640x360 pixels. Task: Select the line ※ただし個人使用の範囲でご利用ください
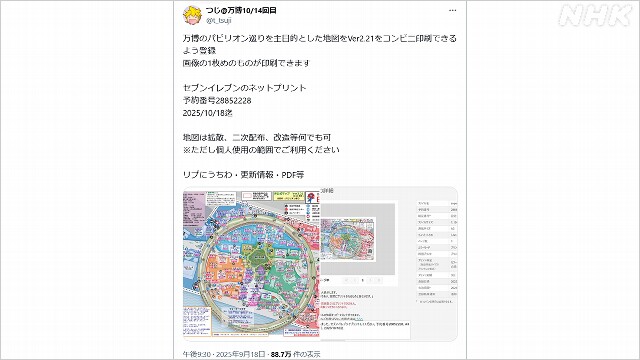click(261, 150)
